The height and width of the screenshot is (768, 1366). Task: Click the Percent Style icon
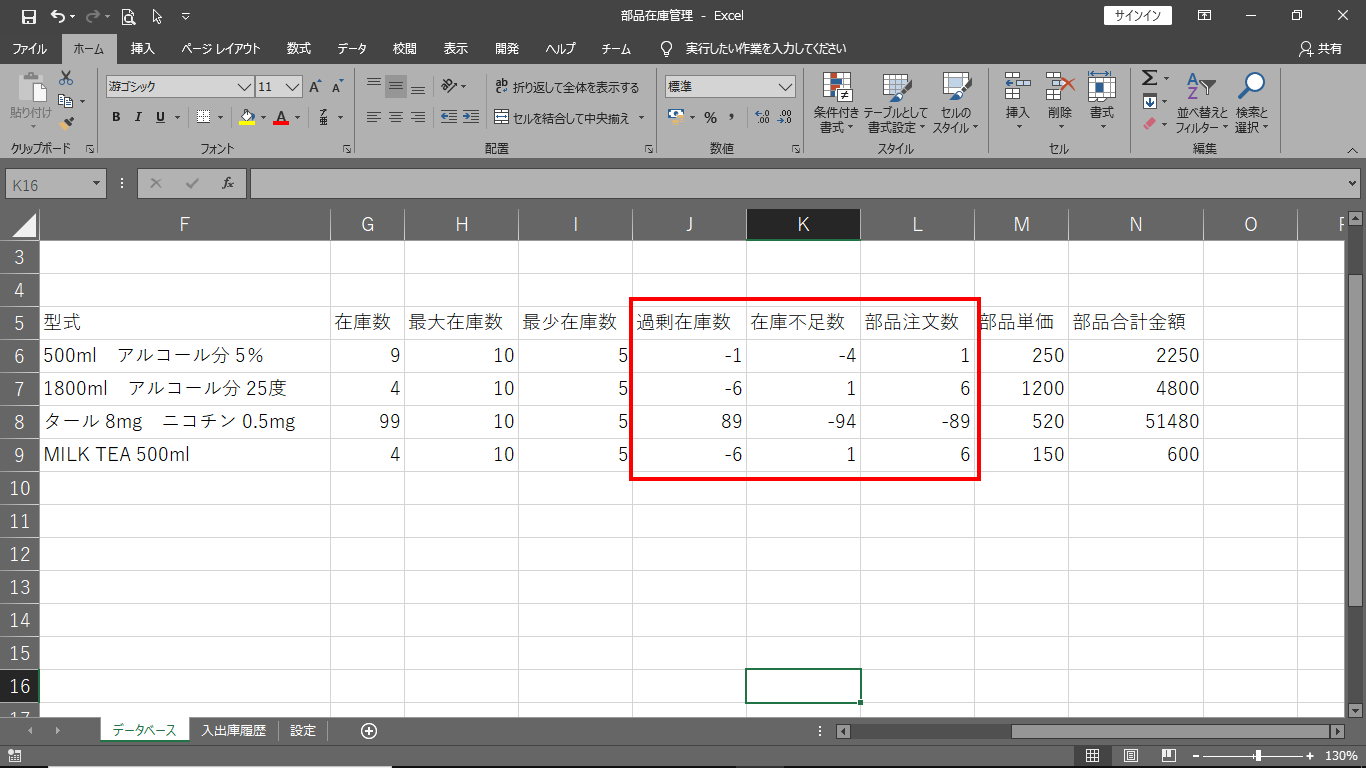click(710, 117)
